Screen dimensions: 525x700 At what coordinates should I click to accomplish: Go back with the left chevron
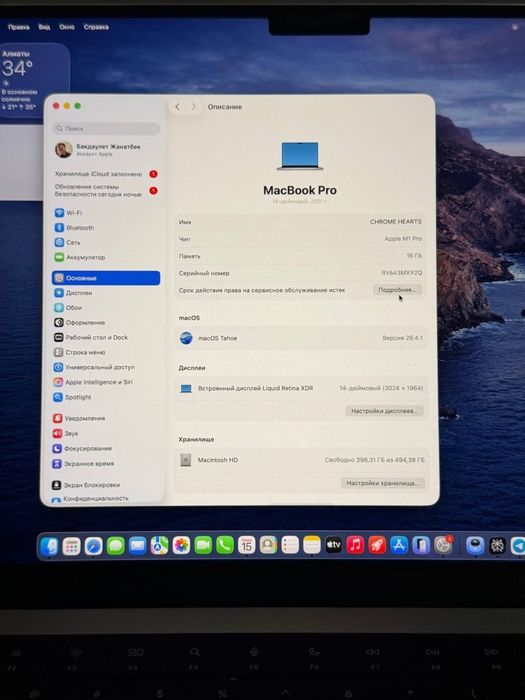point(177,107)
